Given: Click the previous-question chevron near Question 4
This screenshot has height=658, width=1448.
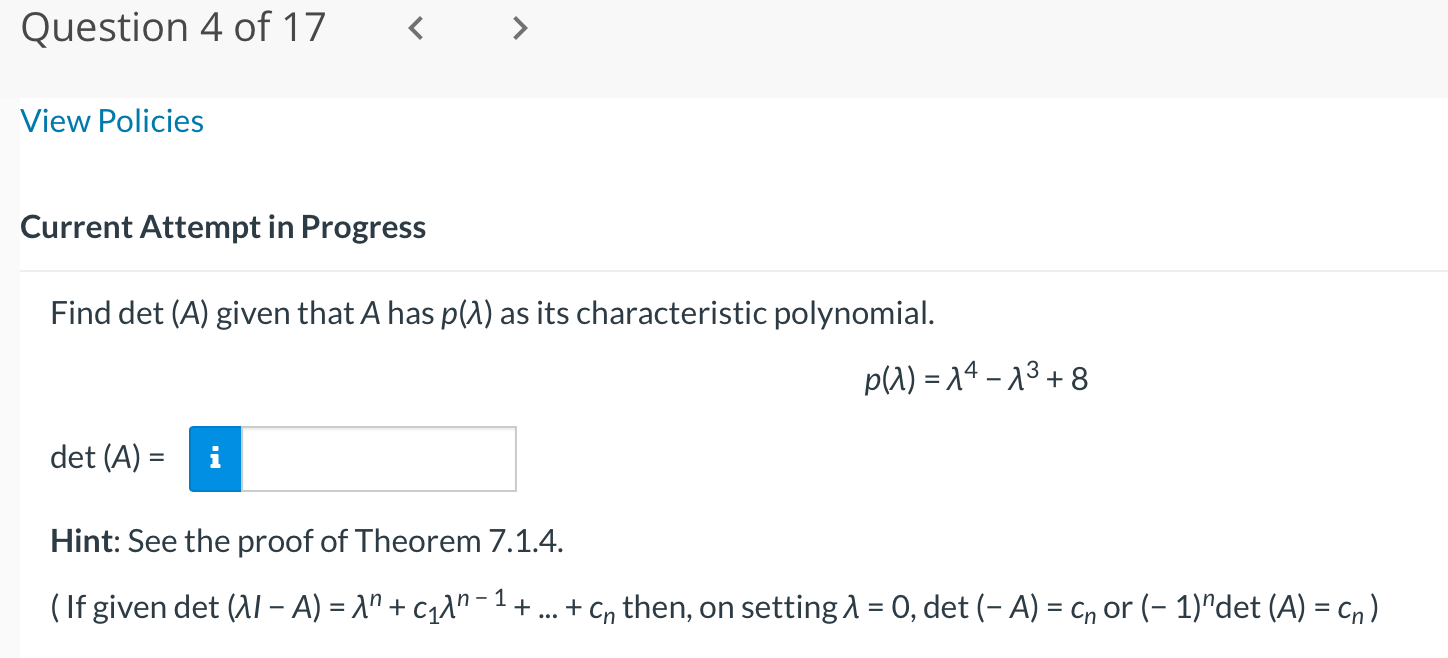Looking at the screenshot, I should coord(415,28).
